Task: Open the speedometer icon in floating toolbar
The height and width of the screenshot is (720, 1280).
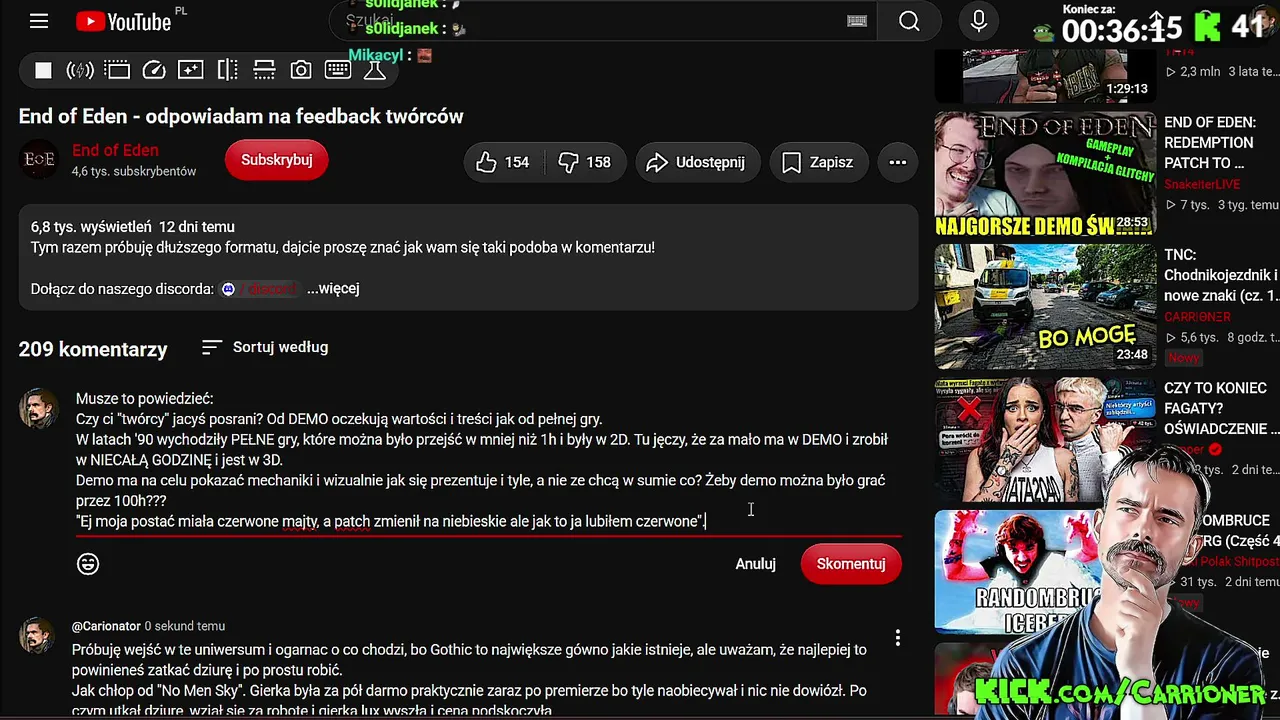Action: pos(154,70)
